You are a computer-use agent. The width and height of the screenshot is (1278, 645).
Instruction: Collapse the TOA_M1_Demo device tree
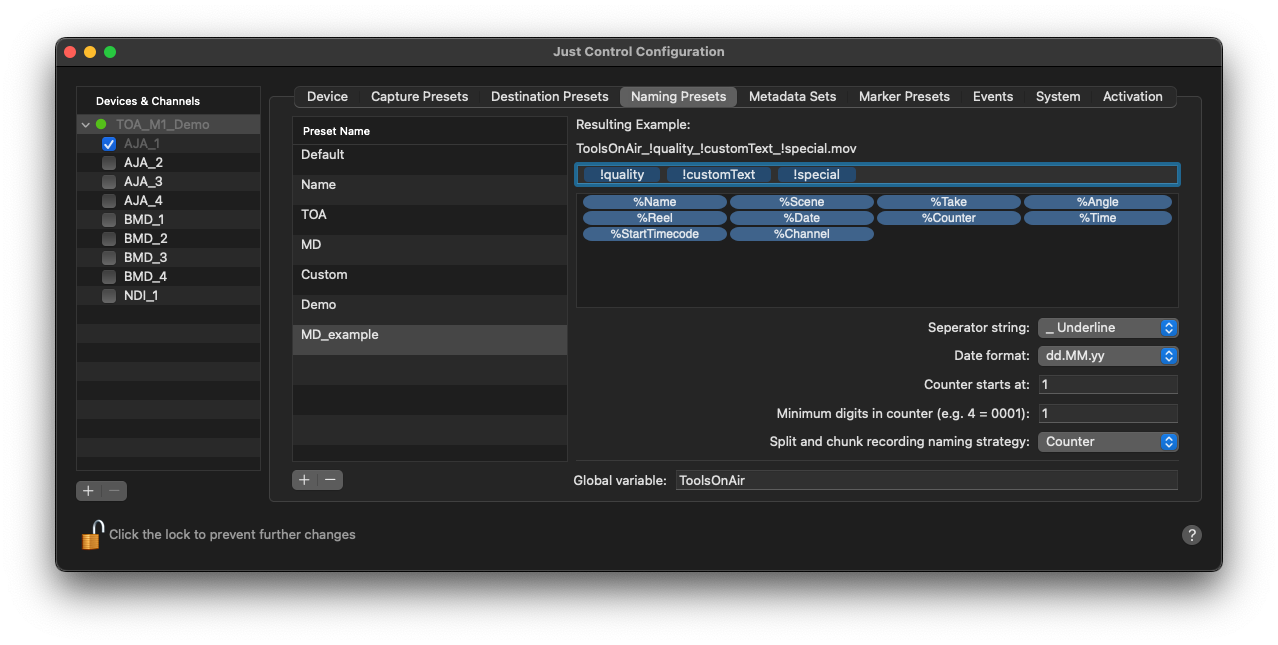coord(86,125)
